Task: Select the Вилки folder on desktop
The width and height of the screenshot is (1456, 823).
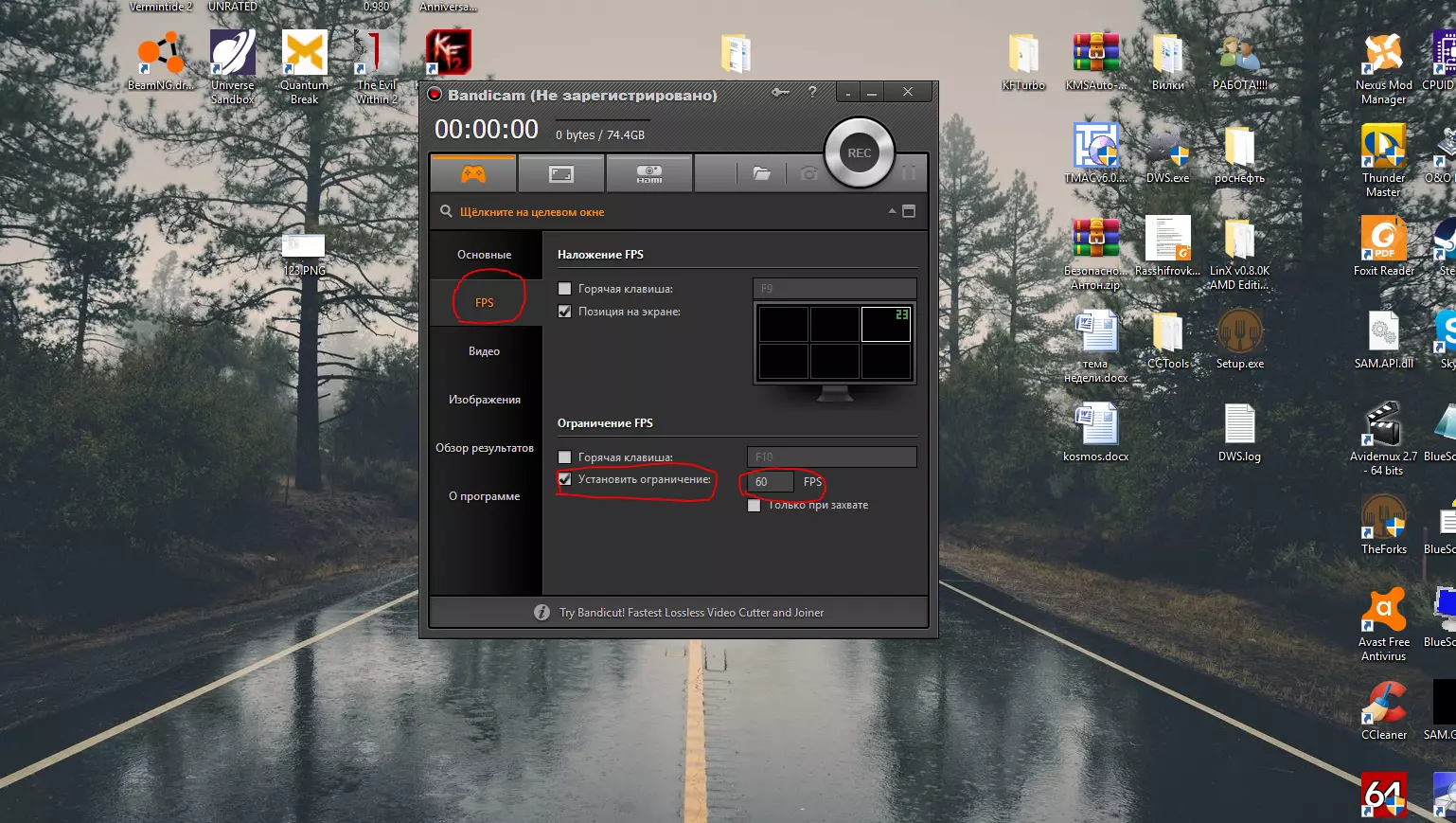Action: [1168, 61]
